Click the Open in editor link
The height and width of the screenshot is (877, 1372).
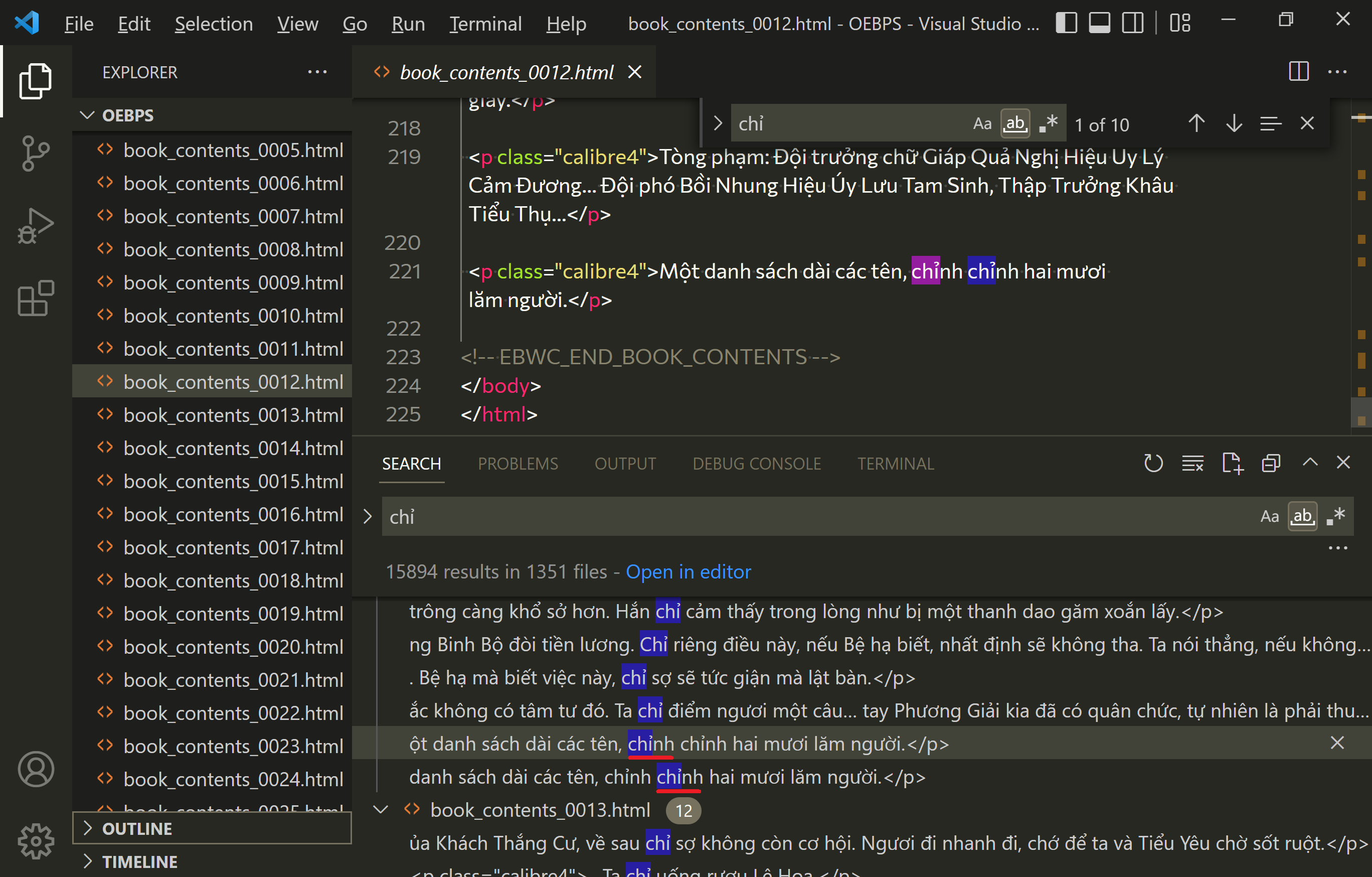[x=689, y=571]
